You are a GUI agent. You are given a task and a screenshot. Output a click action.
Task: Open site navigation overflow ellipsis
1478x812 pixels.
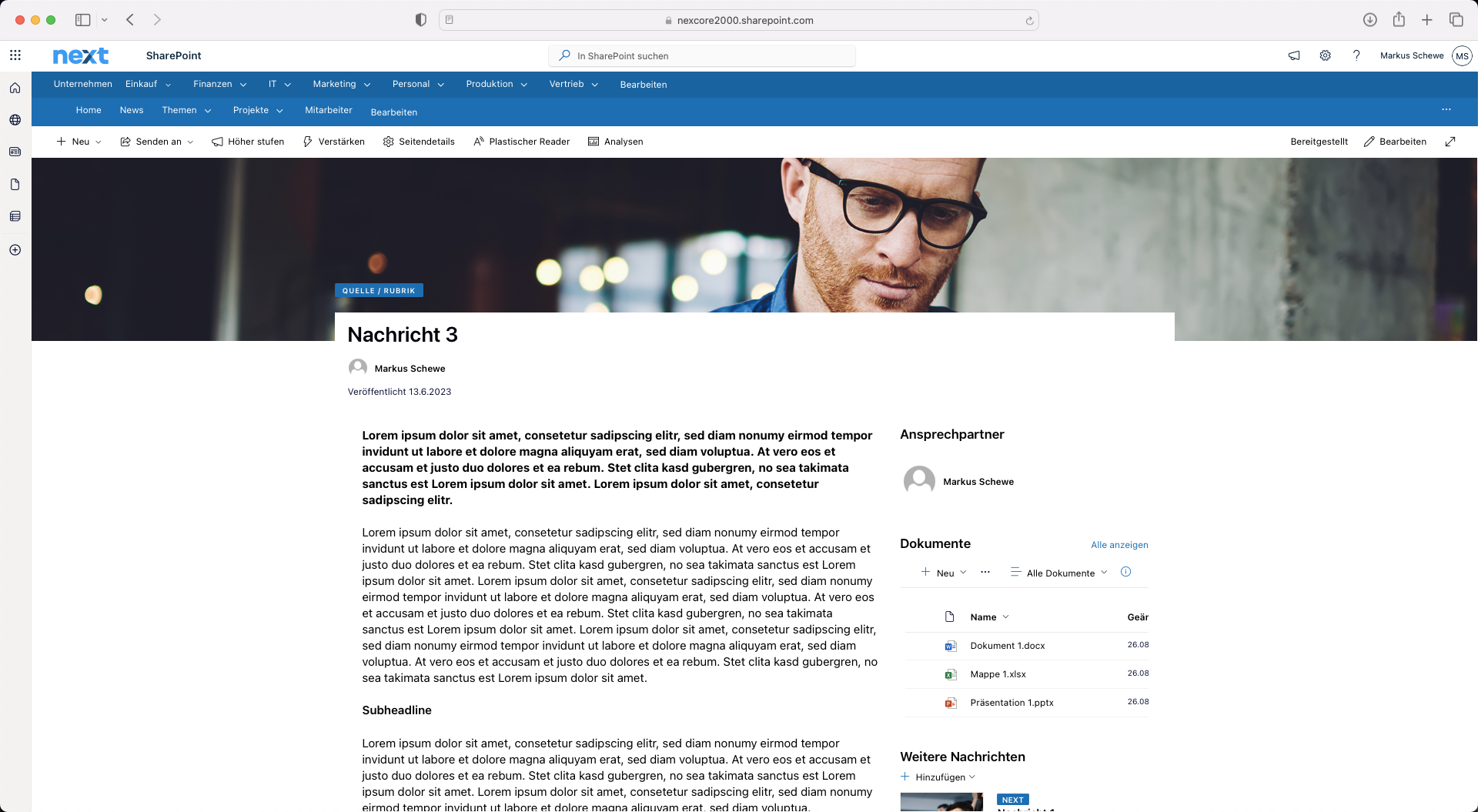[x=1446, y=109]
